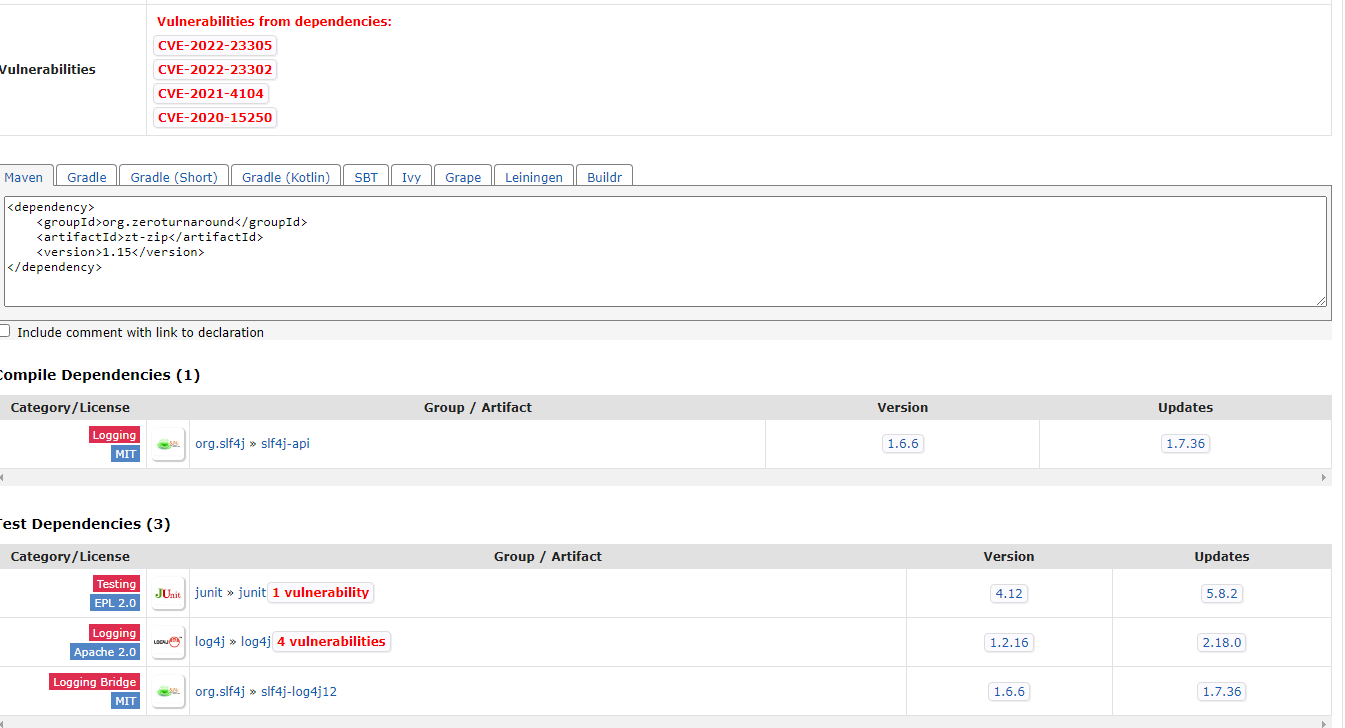
Task: Open the slf4j-api artifact link
Action: (x=285, y=443)
